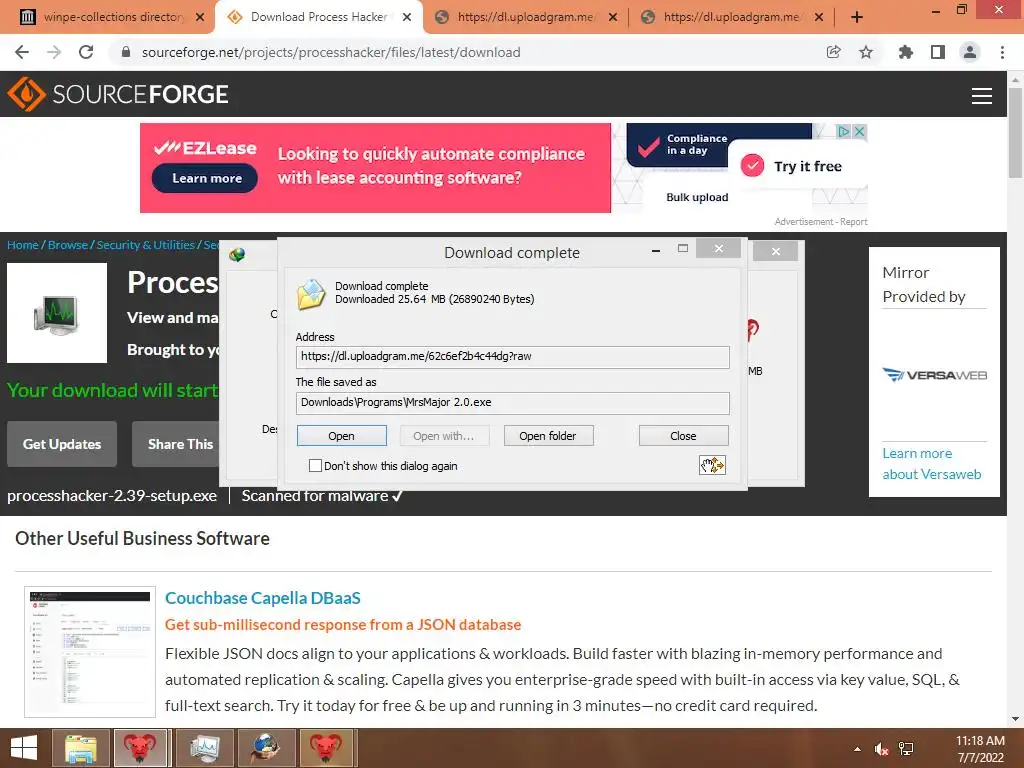This screenshot has width=1024, height=768.
Task: Click the browser forward arrow
Action: tap(54, 52)
